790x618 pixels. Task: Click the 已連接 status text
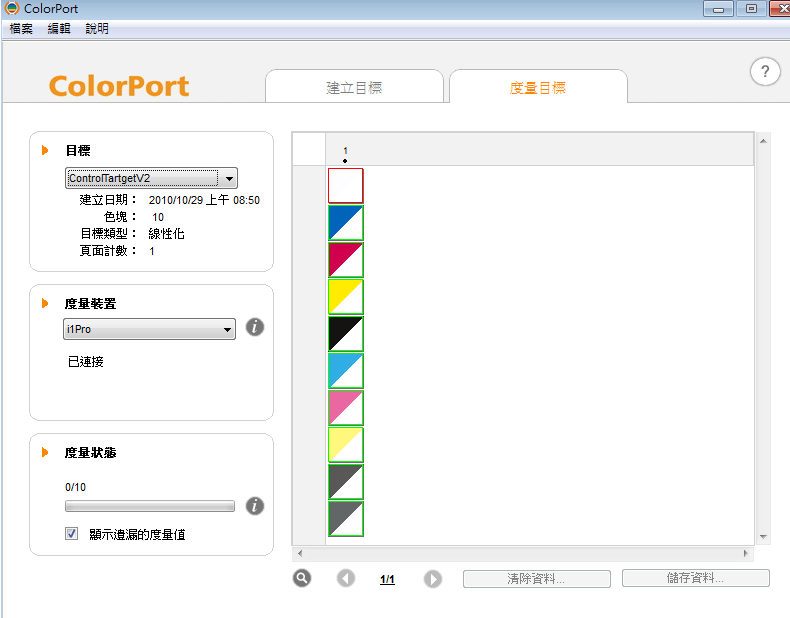(86, 362)
